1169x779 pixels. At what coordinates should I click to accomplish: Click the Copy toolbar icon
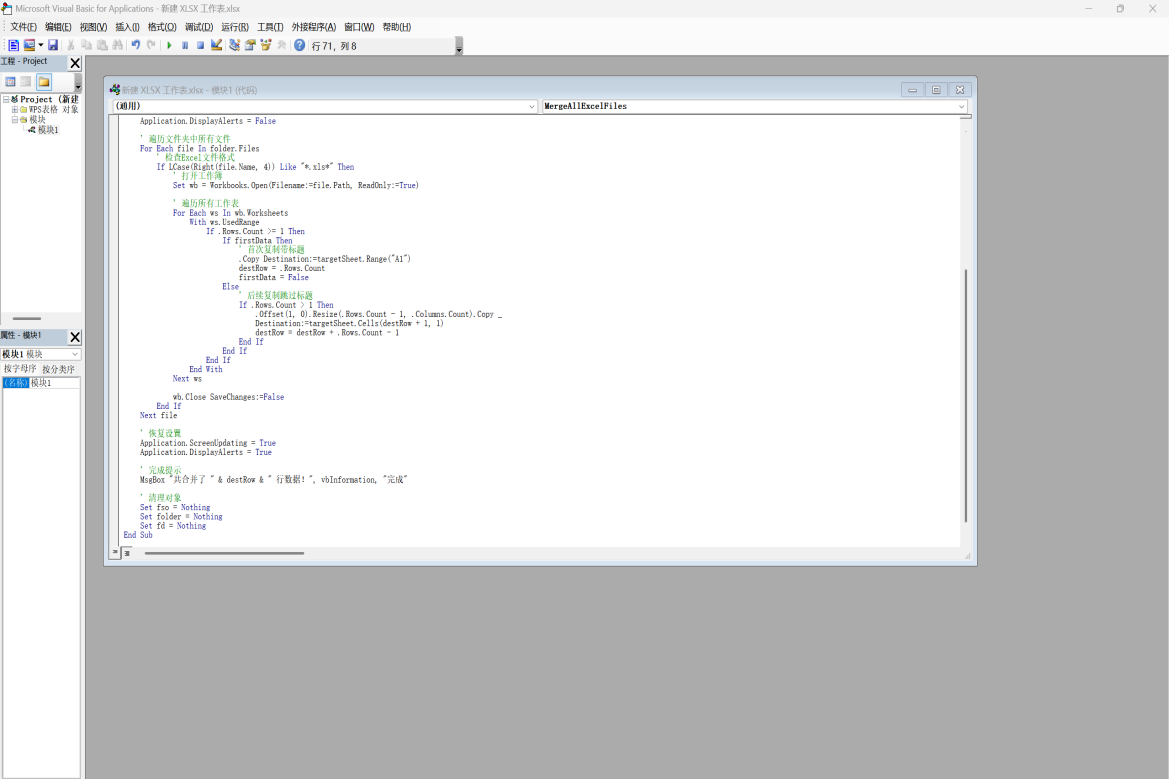click(86, 45)
